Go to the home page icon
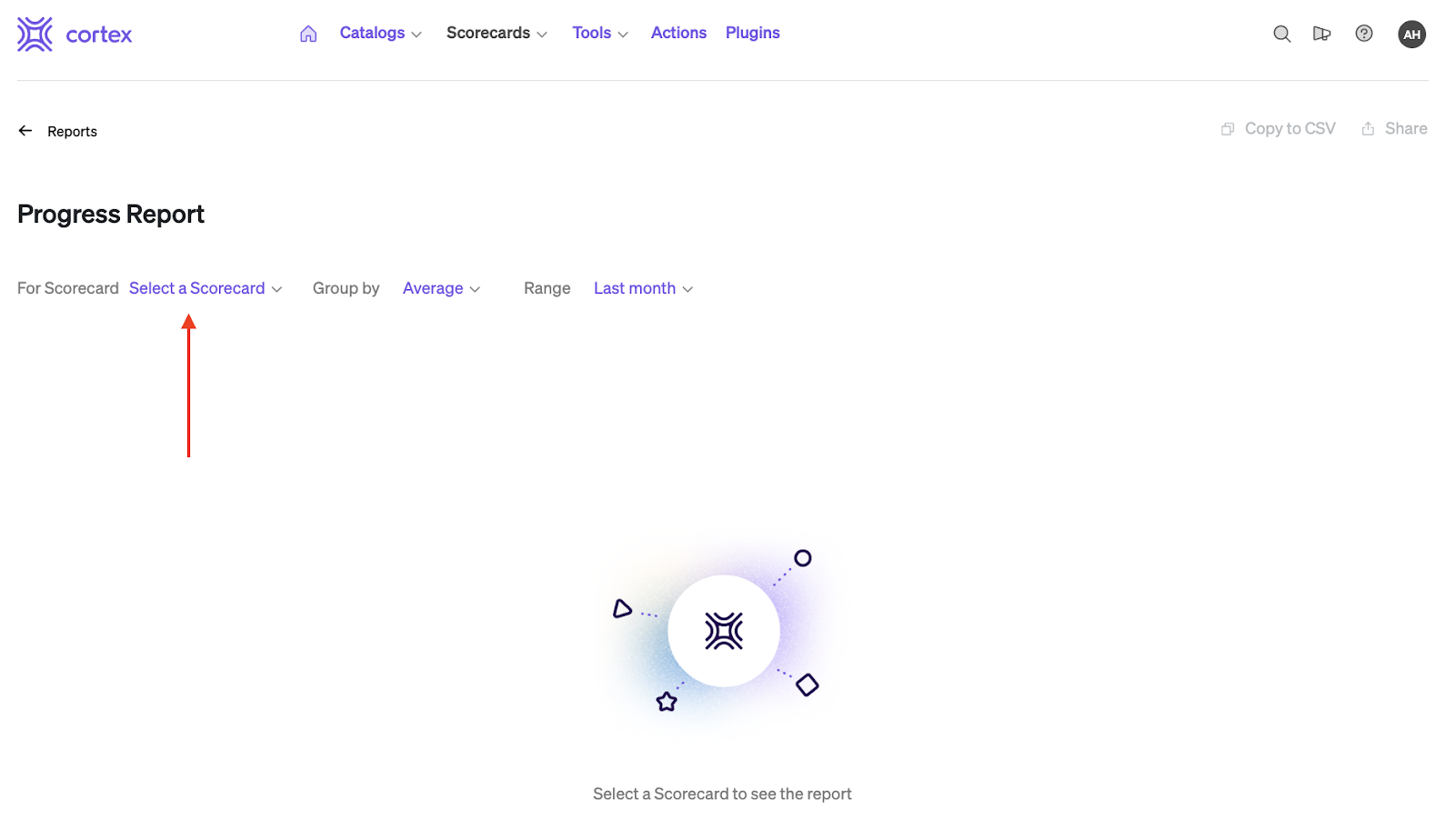 coord(308,34)
